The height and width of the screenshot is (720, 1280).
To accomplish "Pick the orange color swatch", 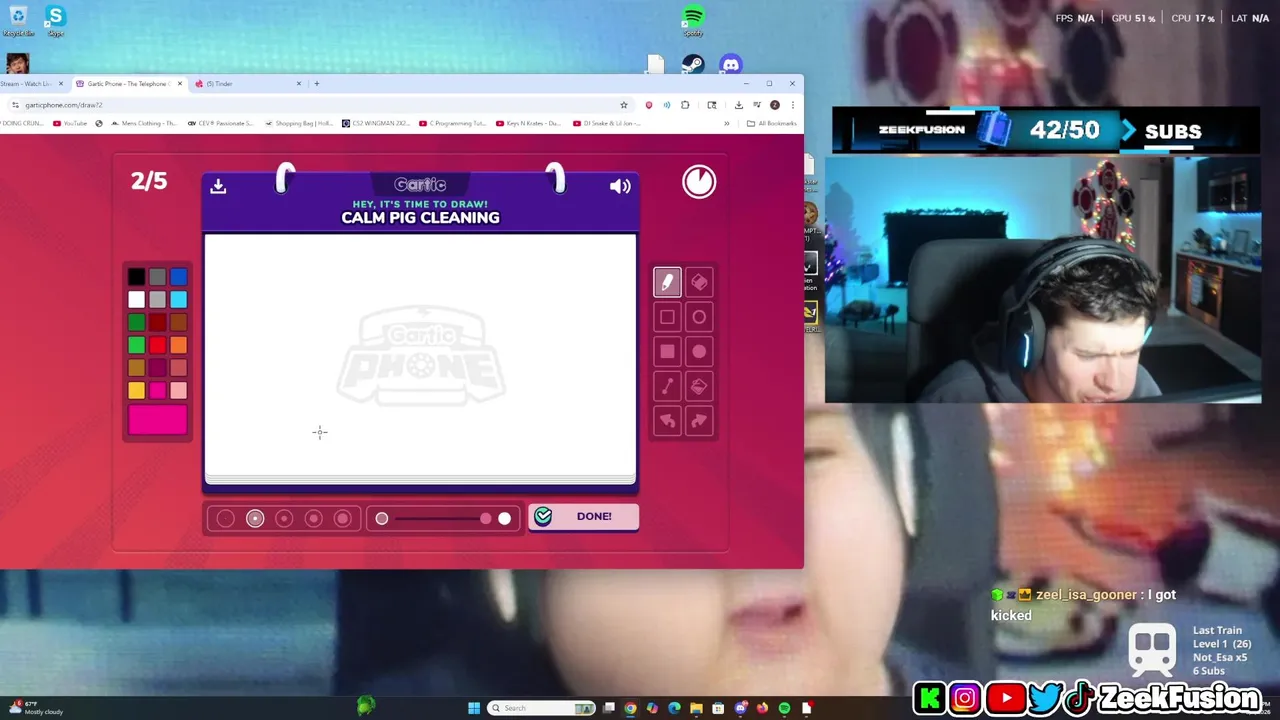I will 178,345.
